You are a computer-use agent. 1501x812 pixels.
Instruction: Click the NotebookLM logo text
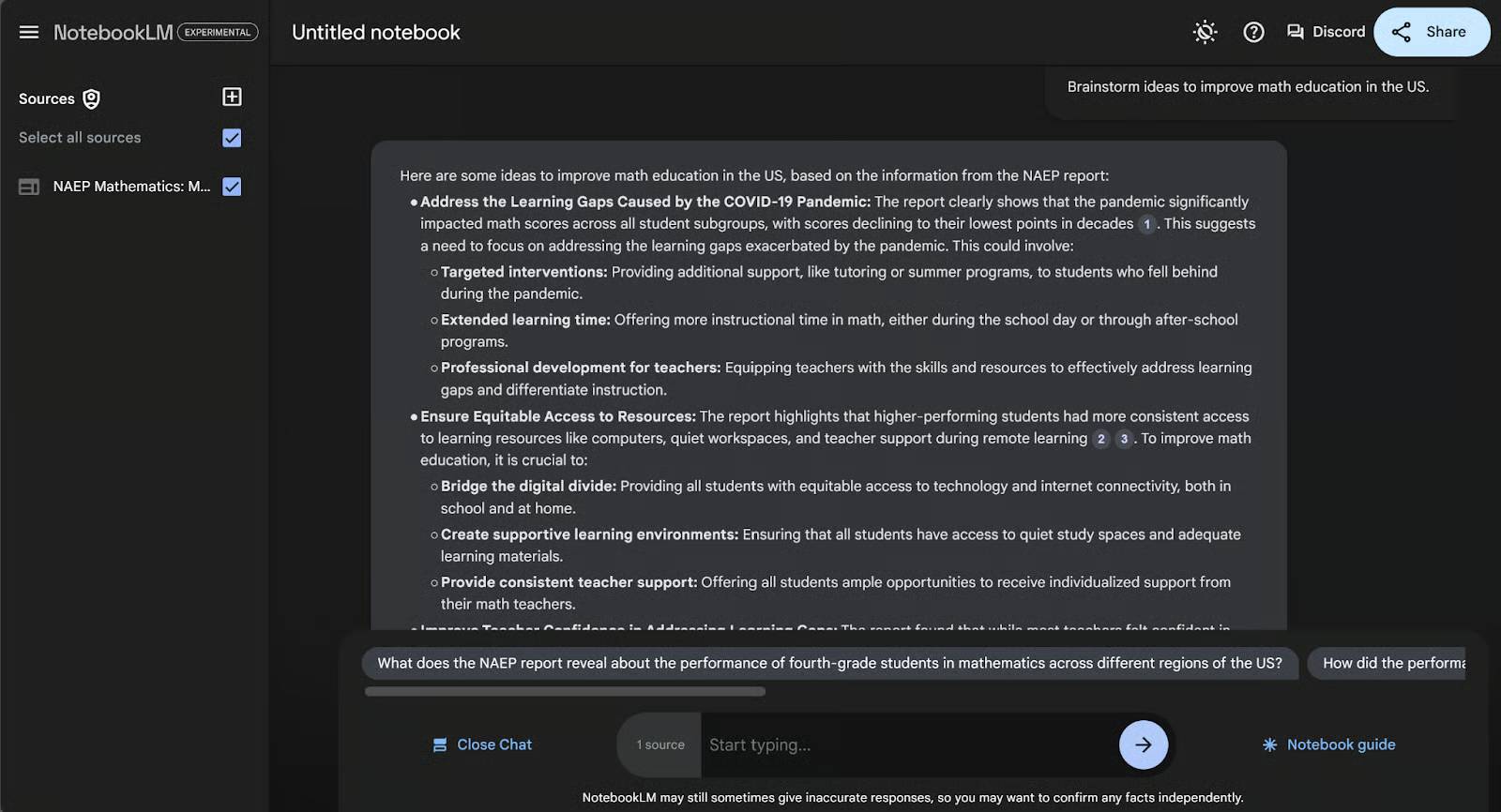point(113,32)
